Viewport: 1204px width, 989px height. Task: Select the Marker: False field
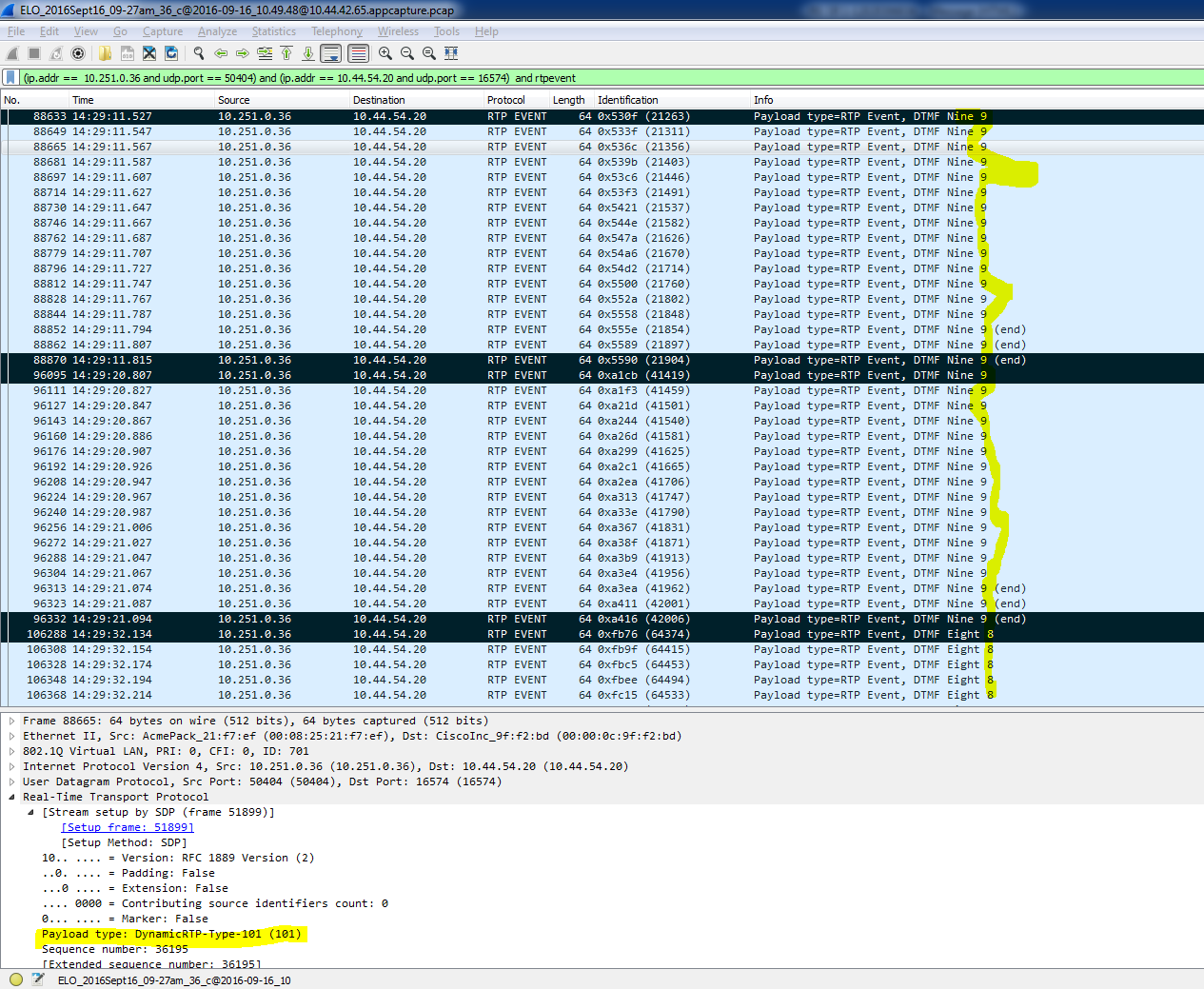[125, 919]
